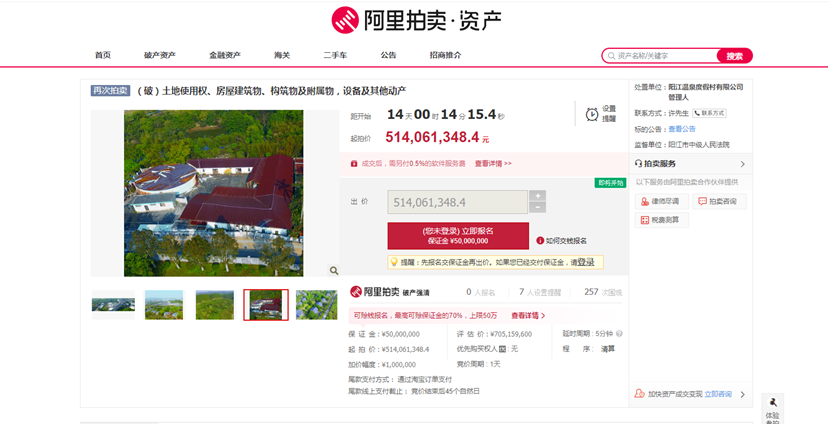The image size is (828, 424).
Task: Click the zoom magnifier on main photo
Action: (334, 270)
